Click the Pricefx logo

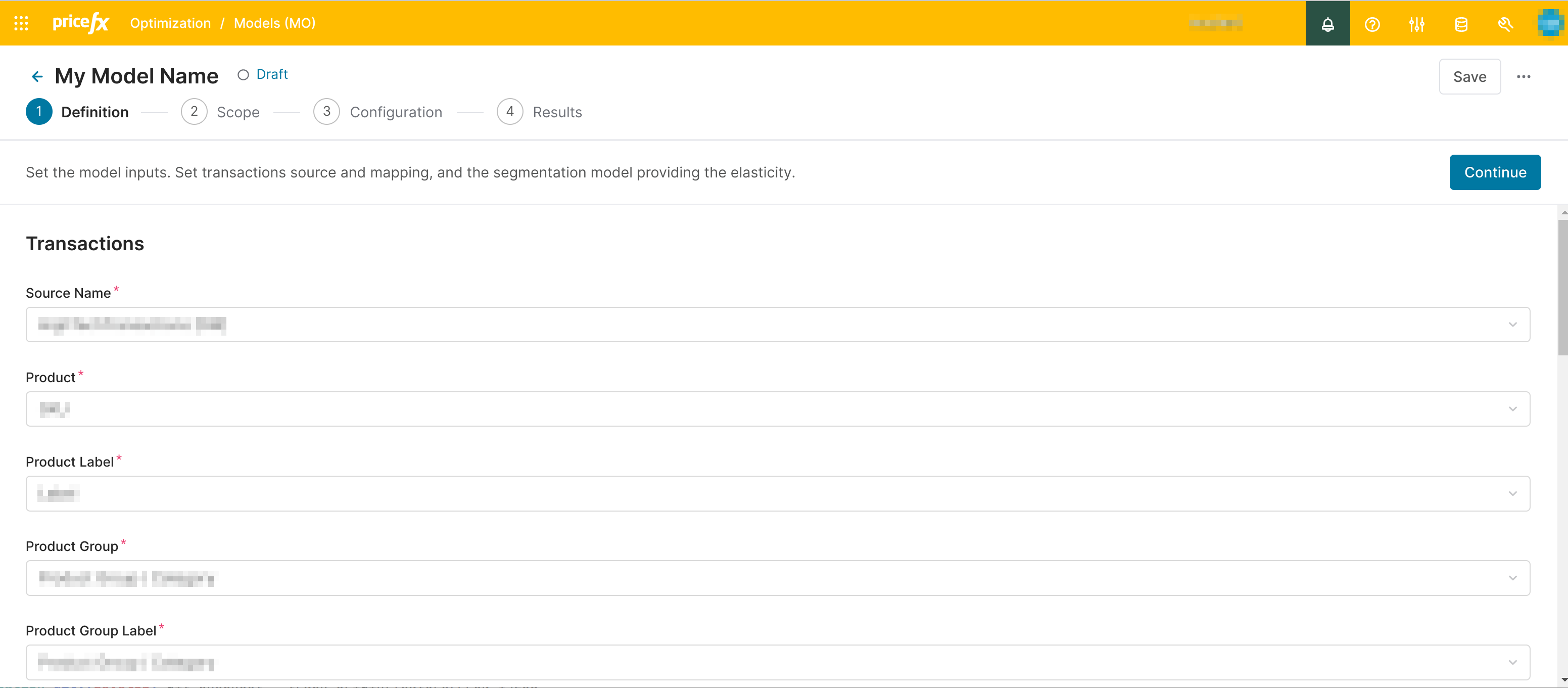click(80, 23)
